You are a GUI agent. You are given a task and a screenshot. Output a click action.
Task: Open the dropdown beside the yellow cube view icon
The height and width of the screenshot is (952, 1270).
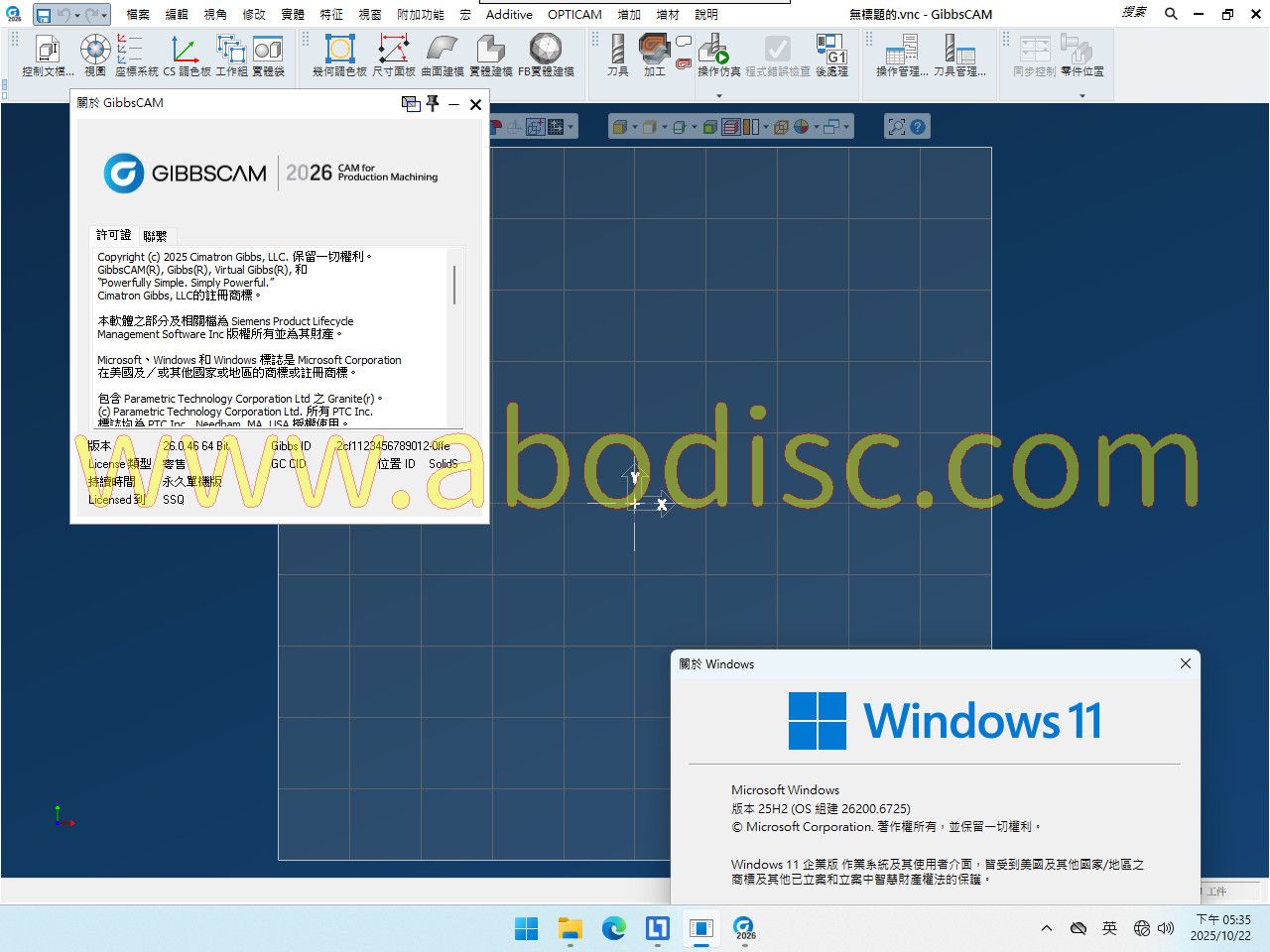634,127
